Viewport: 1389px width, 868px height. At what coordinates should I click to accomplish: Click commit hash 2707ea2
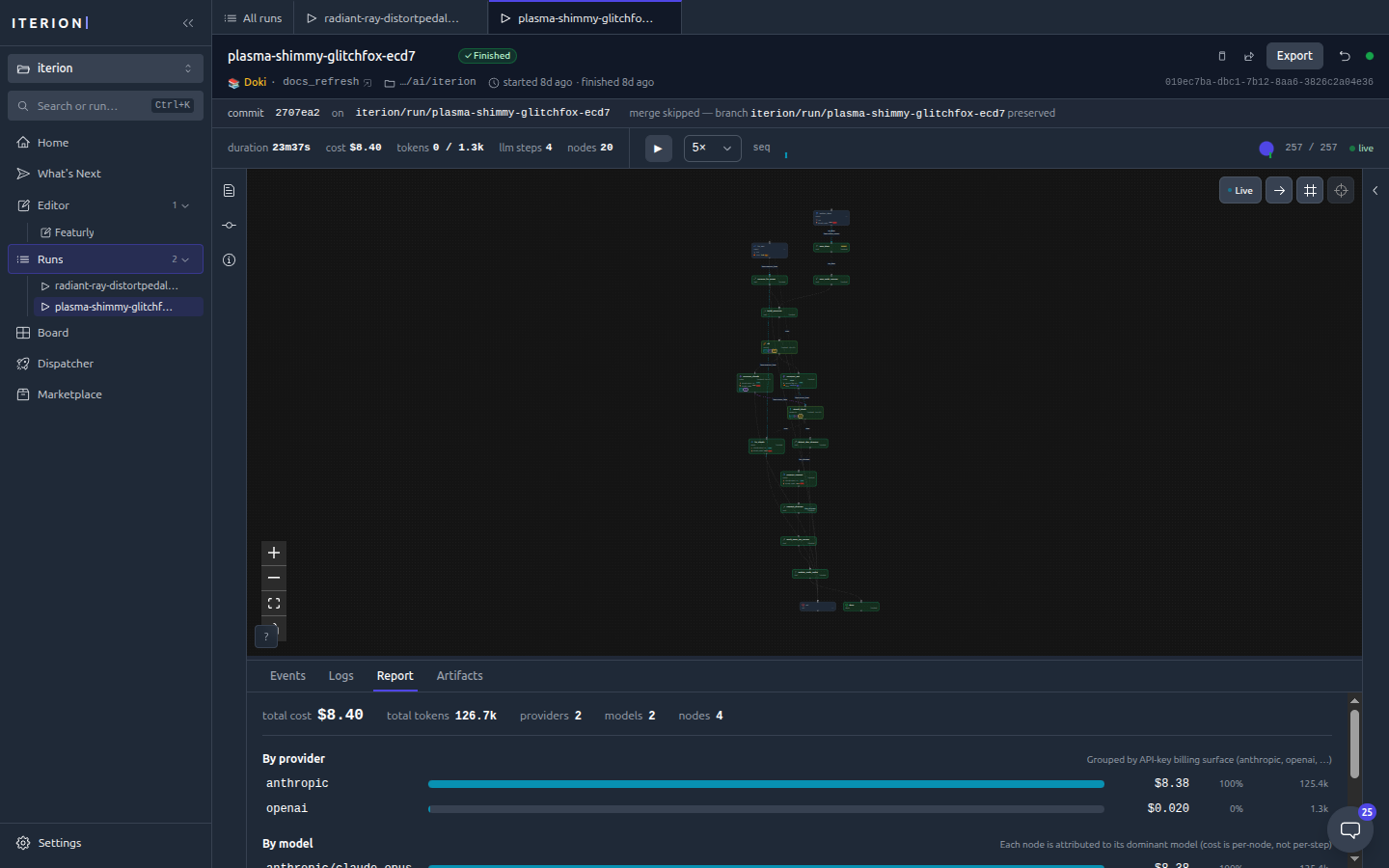[x=297, y=113]
